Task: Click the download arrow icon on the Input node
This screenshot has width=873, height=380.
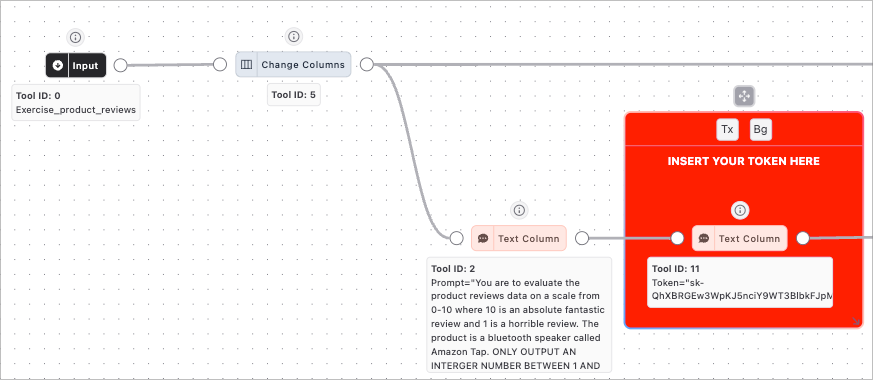Action: click(57, 66)
